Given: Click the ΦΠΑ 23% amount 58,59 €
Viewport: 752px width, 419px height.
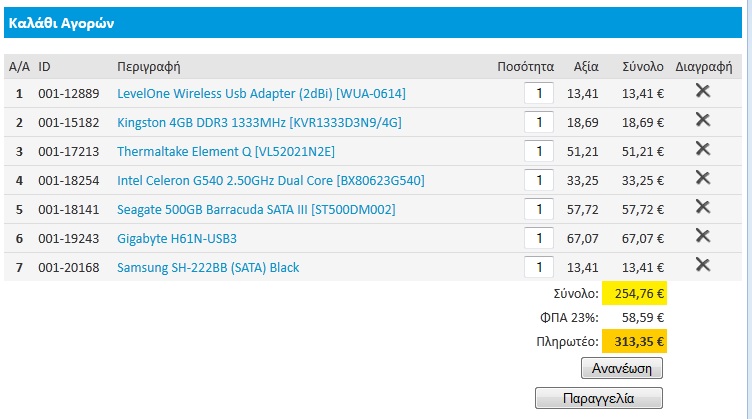Looking at the screenshot, I should 643,317.
